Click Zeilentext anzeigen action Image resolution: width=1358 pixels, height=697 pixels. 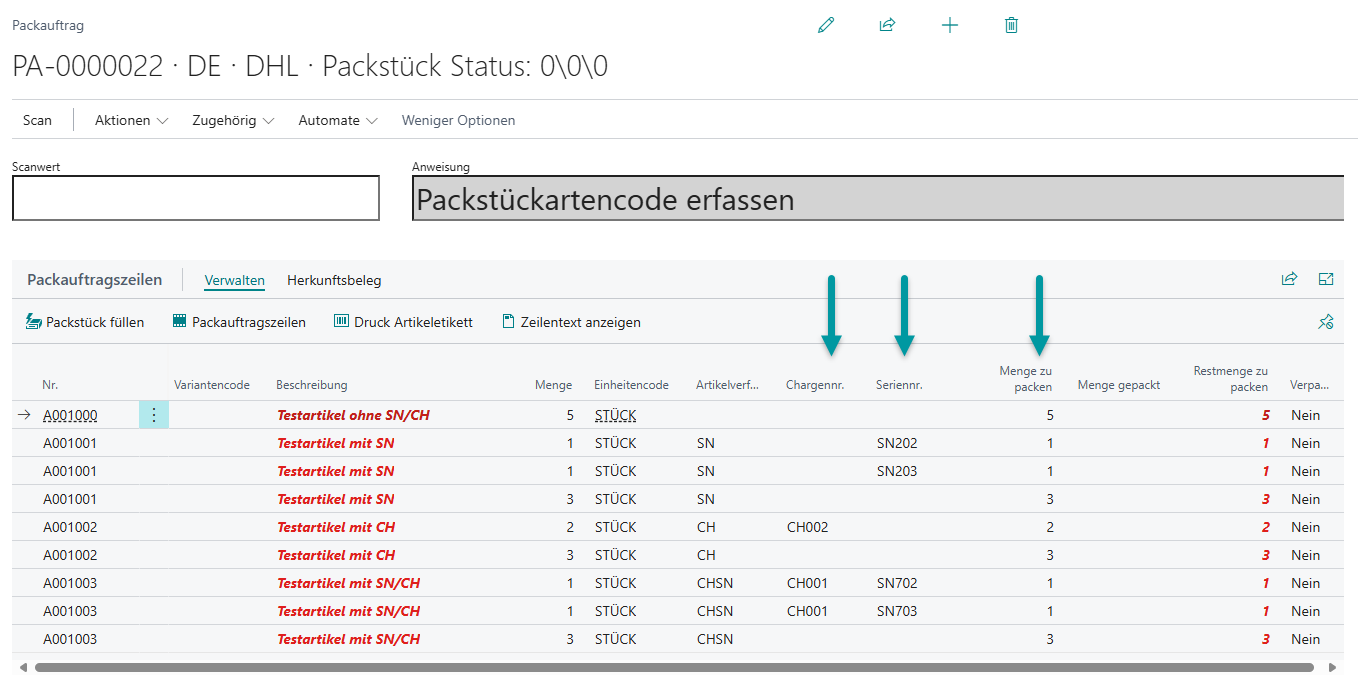tap(571, 322)
